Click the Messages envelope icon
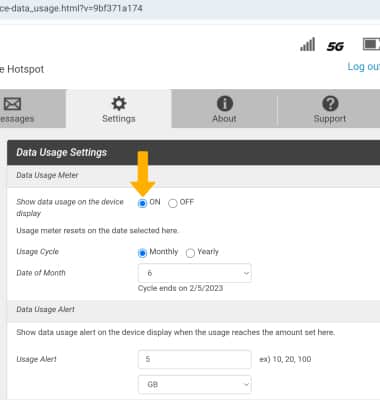 coord(12,104)
